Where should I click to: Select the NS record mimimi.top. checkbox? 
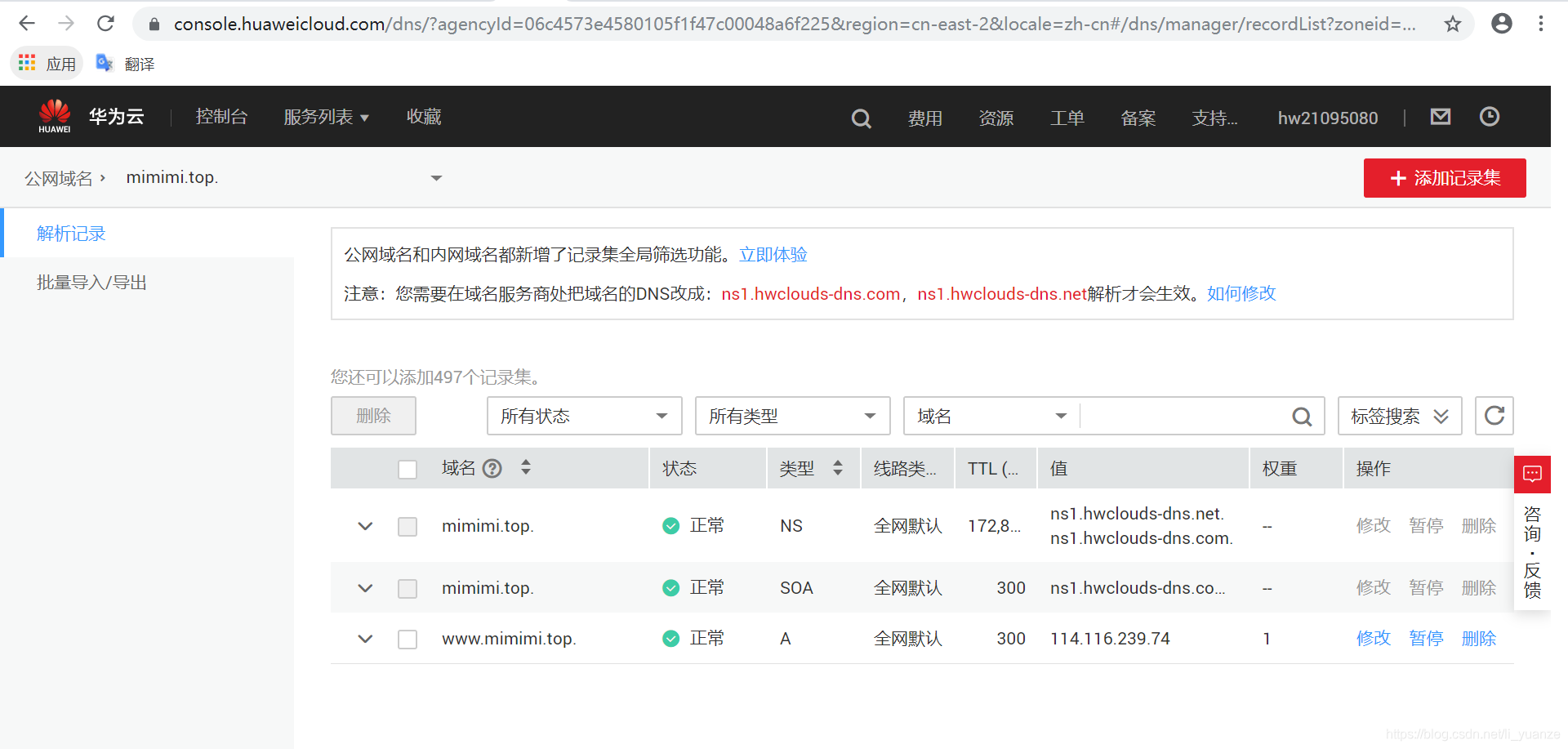pos(408,526)
